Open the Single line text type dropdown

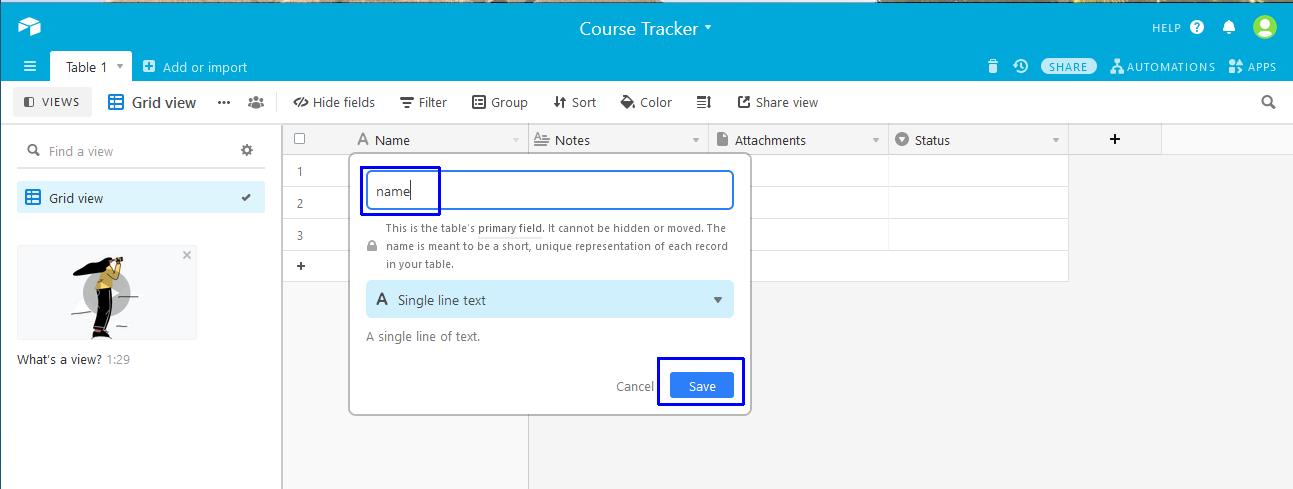550,299
